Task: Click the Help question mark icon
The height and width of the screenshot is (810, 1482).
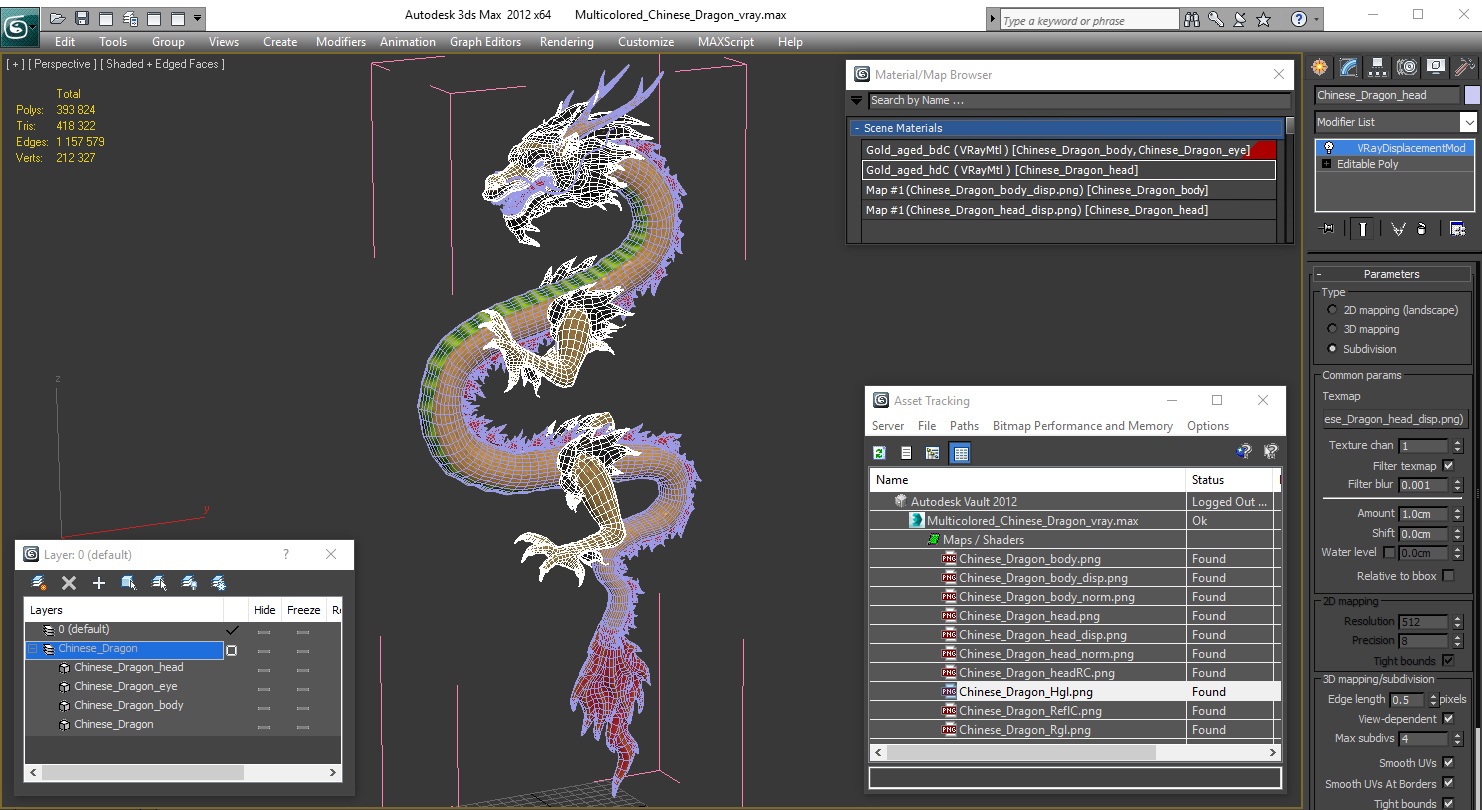Action: pos(1298,19)
